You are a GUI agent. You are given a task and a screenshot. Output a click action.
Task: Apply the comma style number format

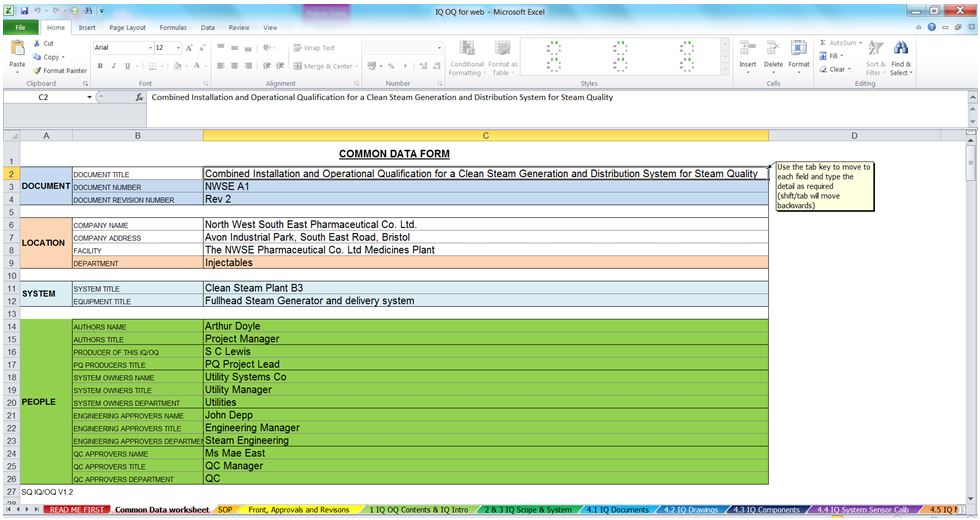click(404, 66)
